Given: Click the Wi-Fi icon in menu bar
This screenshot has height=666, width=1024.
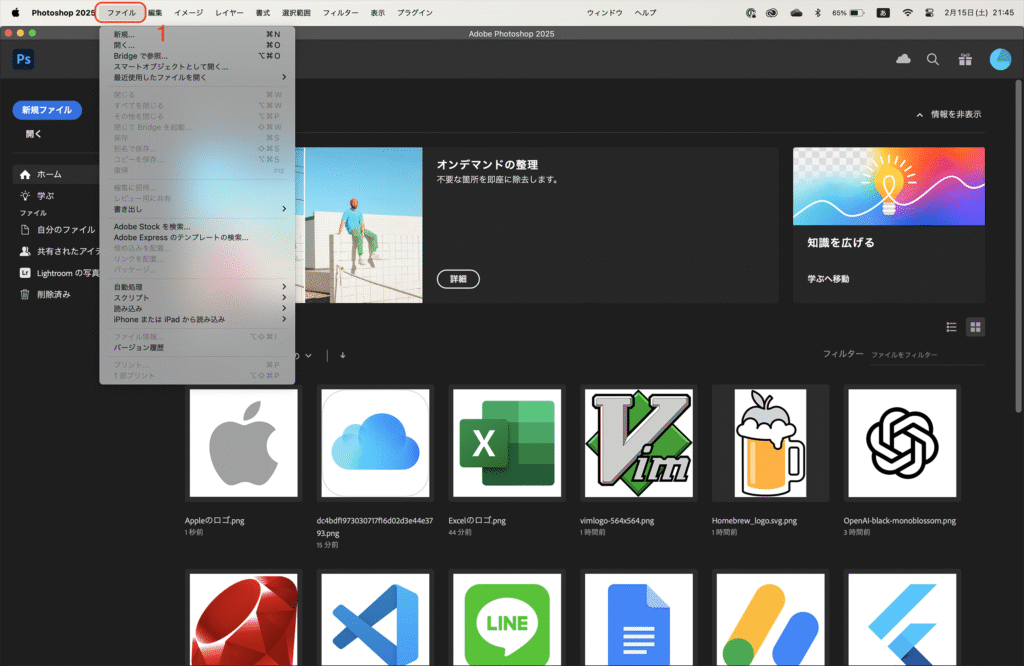Looking at the screenshot, I should (908, 12).
